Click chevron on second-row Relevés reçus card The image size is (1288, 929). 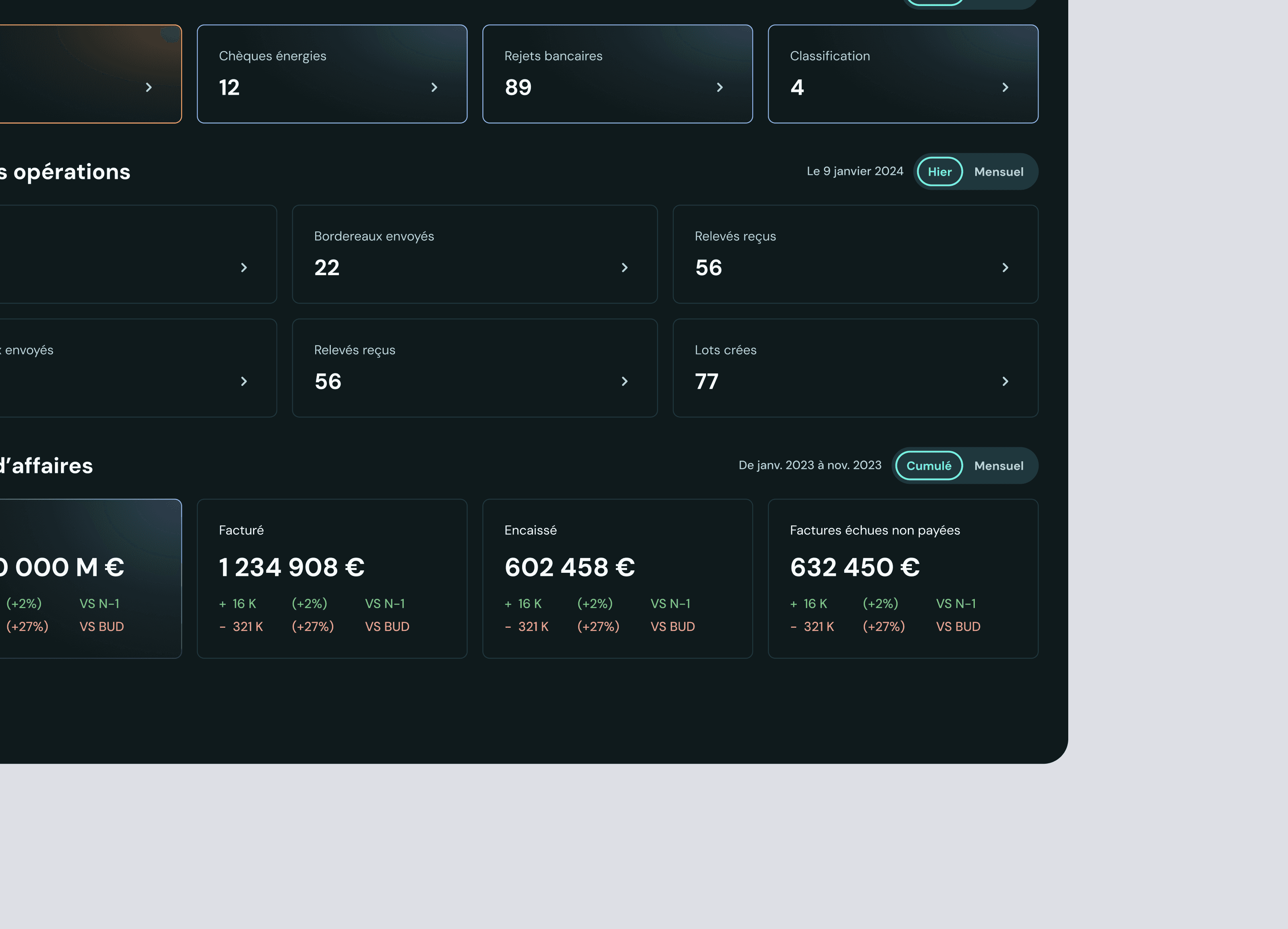click(x=624, y=381)
